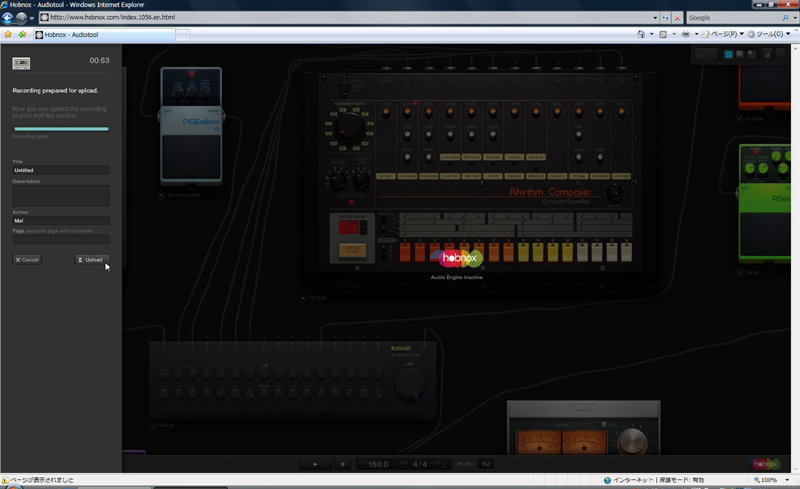Screen dimensions: 800x489
Task: Click the close circle next to Crusher
Action: point(739,119)
